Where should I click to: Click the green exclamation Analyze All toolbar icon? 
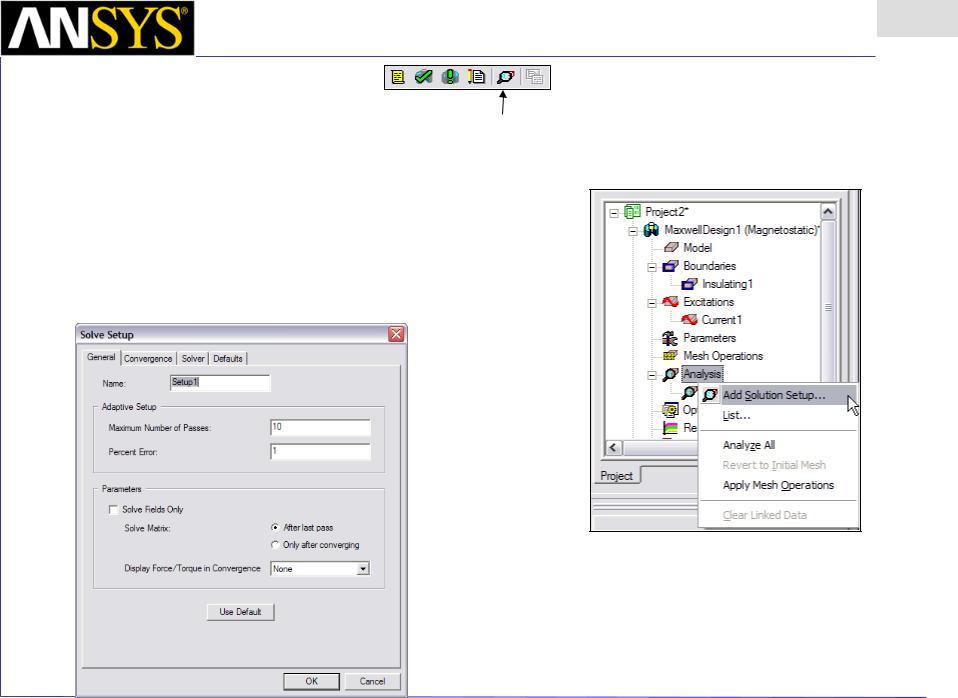450,77
